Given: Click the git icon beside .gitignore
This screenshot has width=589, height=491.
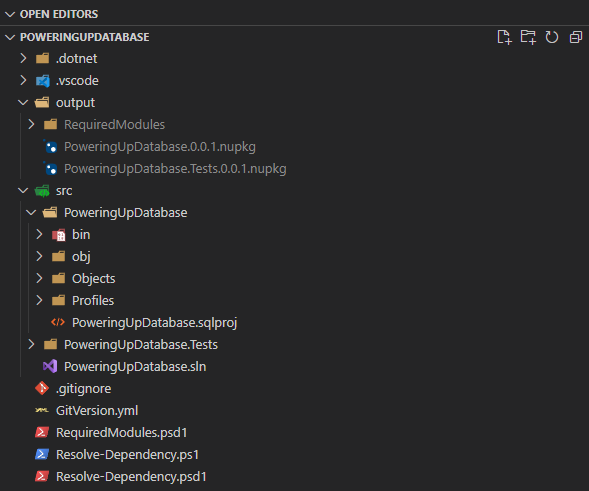Looking at the screenshot, I should pos(42,388).
